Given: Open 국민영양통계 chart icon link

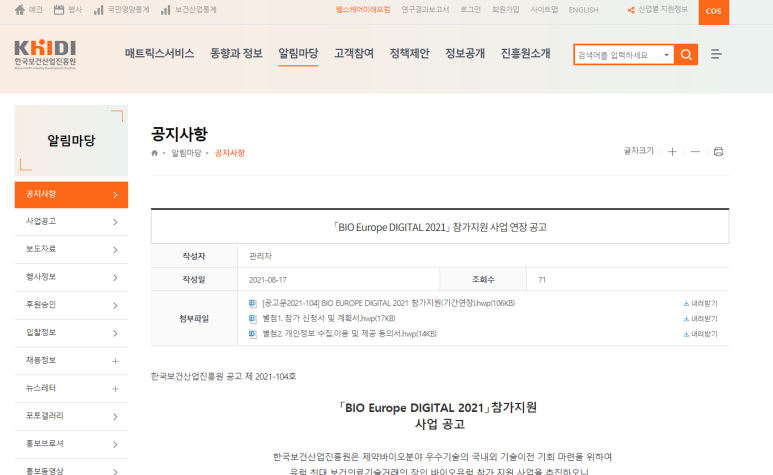Looking at the screenshot, I should 99,10.
